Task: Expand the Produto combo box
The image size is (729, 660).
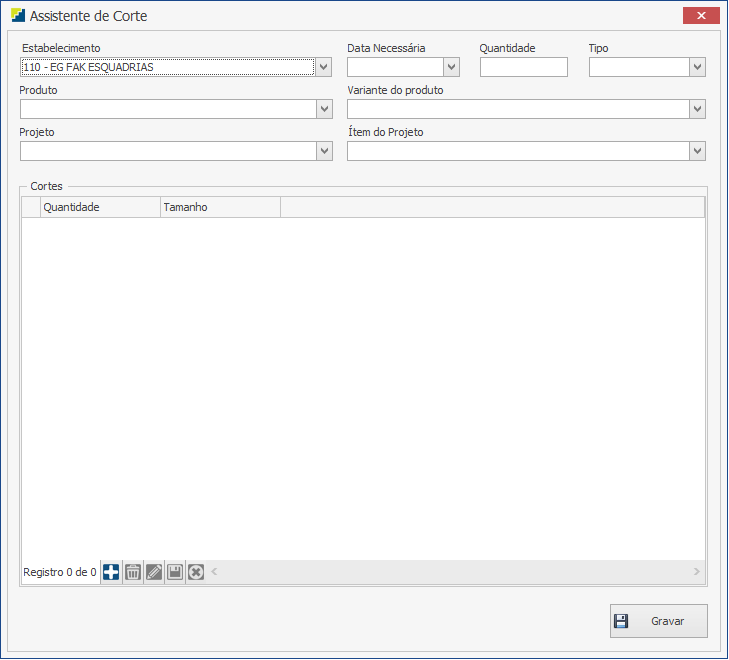Action: pyautogui.click(x=323, y=110)
